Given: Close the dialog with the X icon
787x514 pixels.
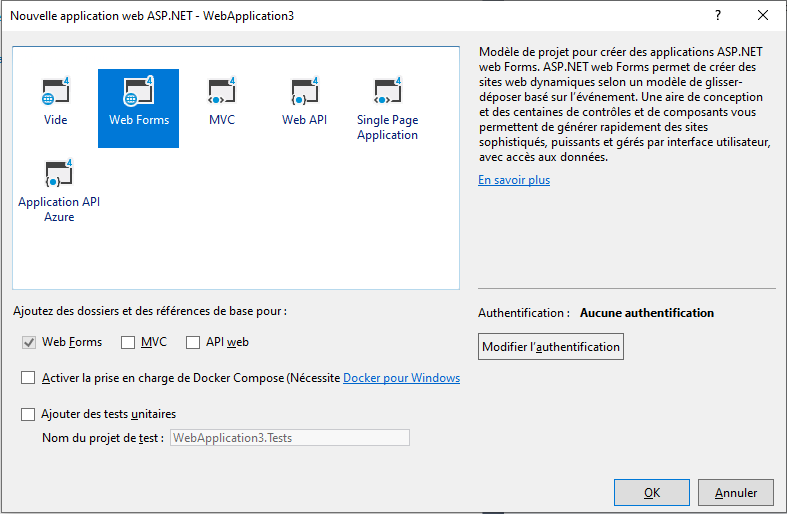Looking at the screenshot, I should [763, 16].
